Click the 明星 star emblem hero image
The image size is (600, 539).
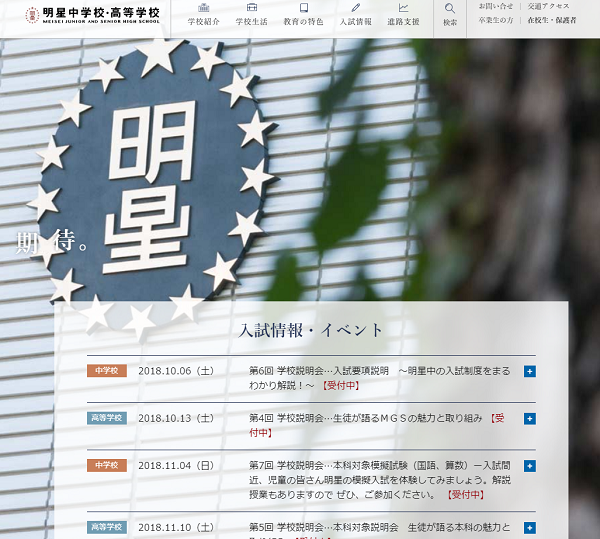point(153,187)
